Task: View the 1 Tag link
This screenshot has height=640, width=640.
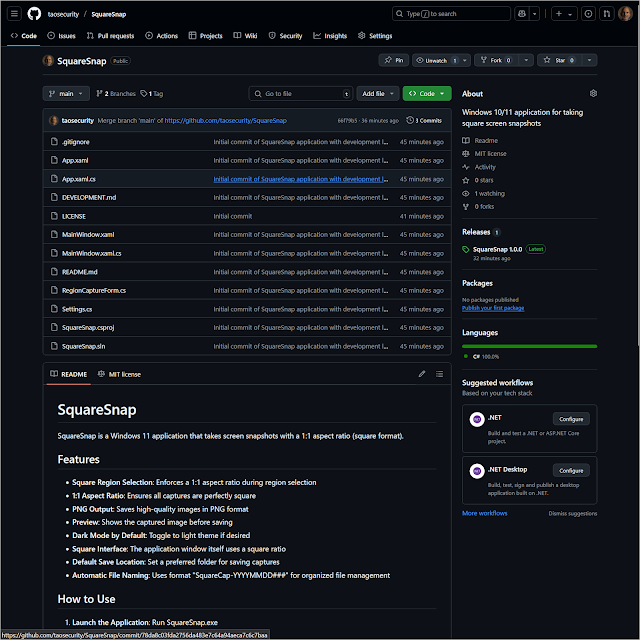Action: [151, 93]
